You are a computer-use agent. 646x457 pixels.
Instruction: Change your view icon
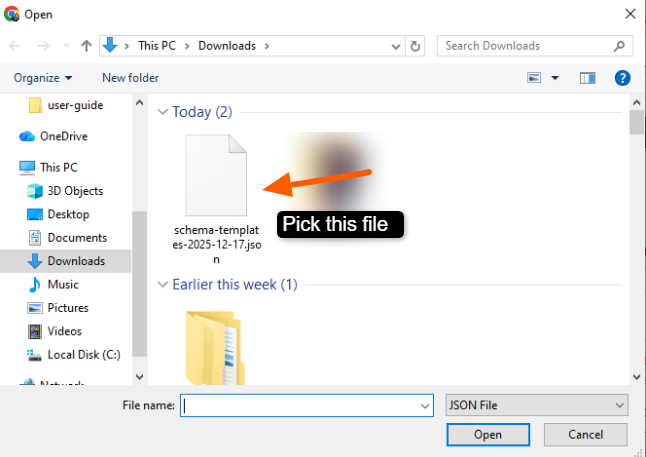point(534,77)
